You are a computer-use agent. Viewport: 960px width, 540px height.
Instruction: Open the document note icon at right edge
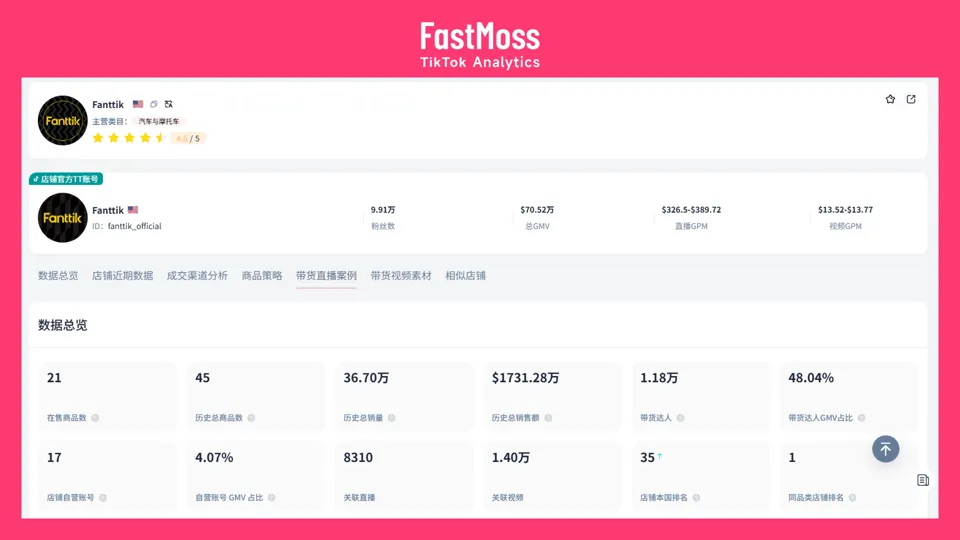tap(923, 480)
